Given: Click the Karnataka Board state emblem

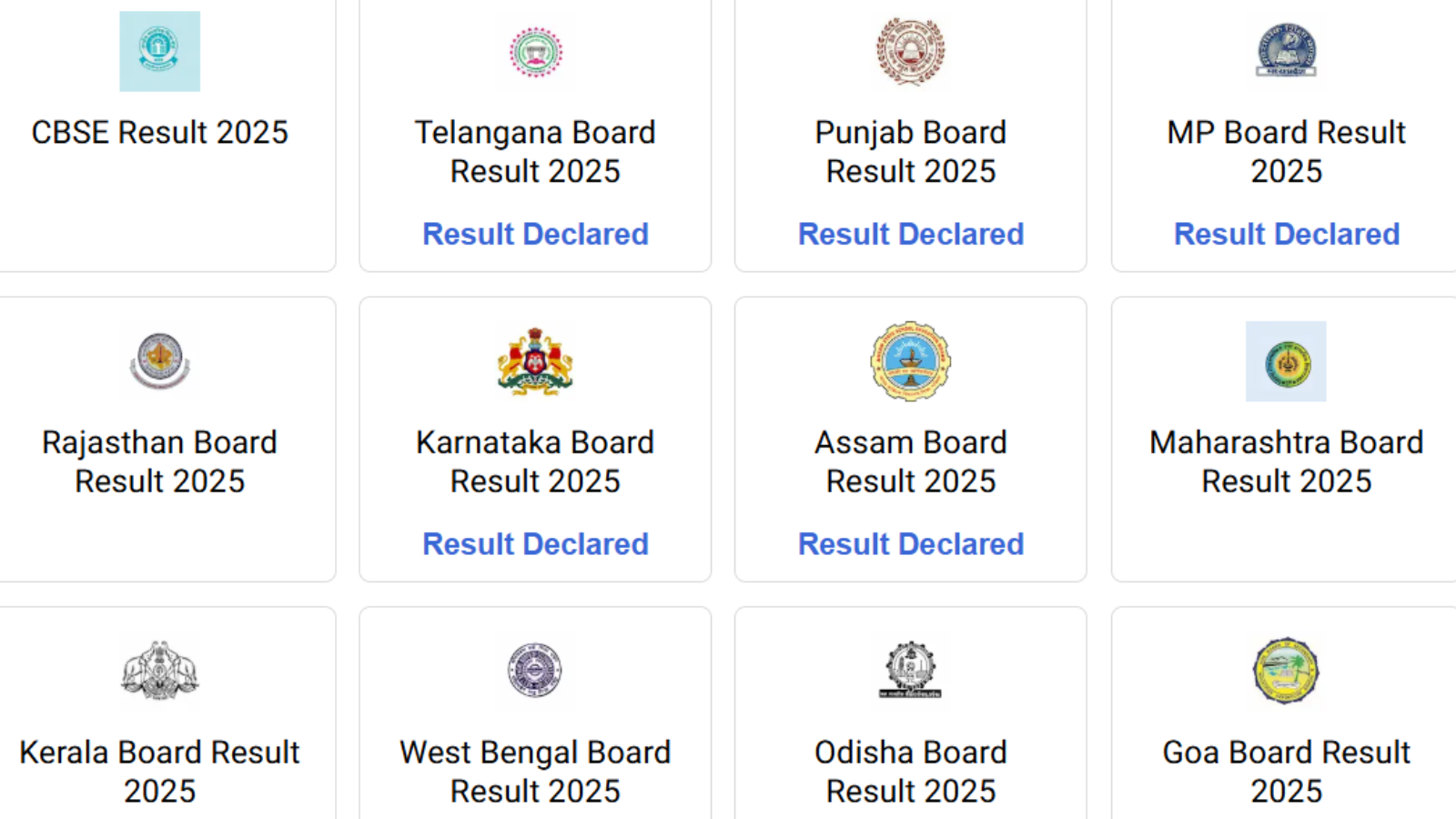Looking at the screenshot, I should click(x=535, y=361).
